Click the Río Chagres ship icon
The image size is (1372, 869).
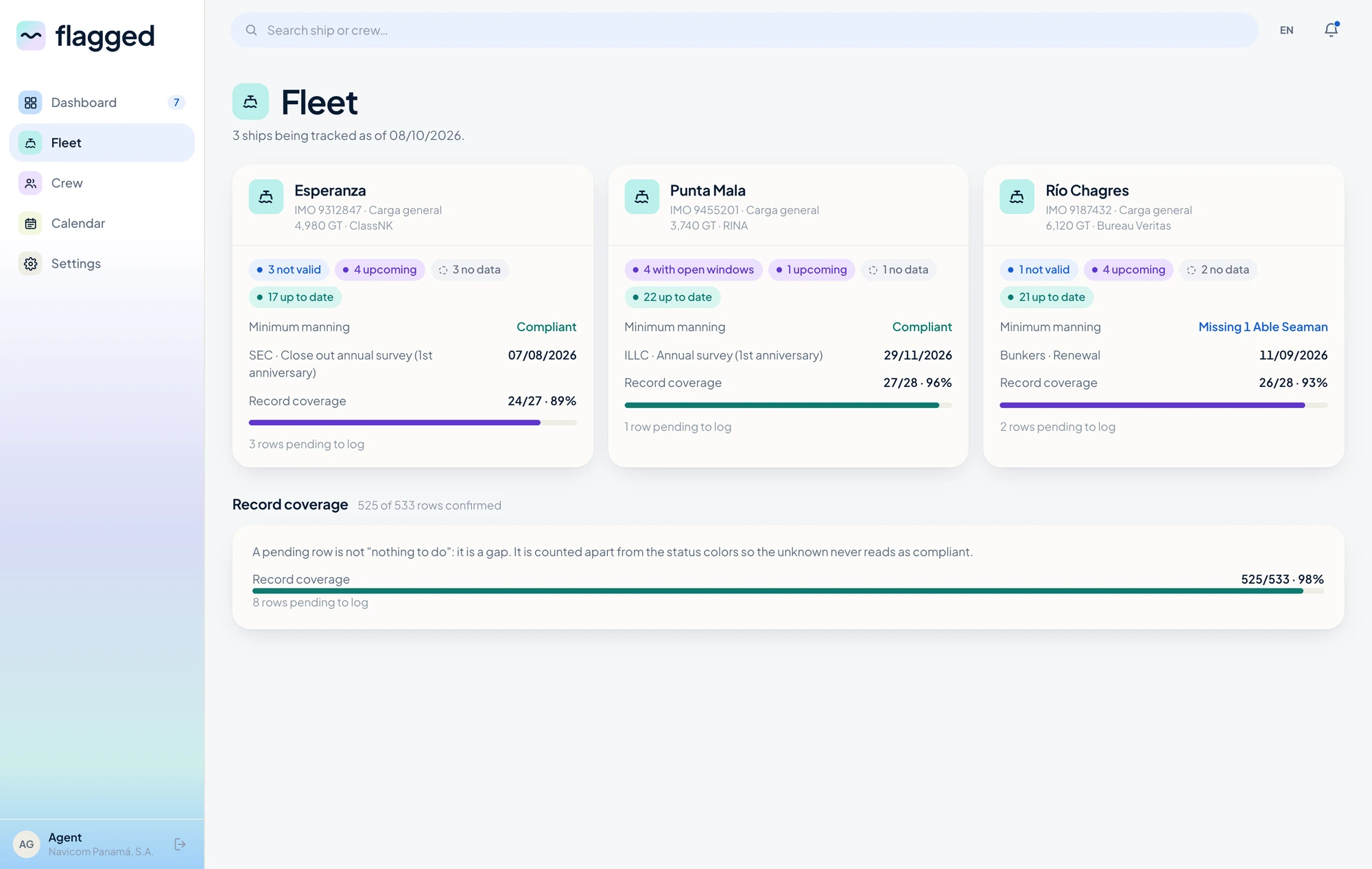(x=1017, y=197)
